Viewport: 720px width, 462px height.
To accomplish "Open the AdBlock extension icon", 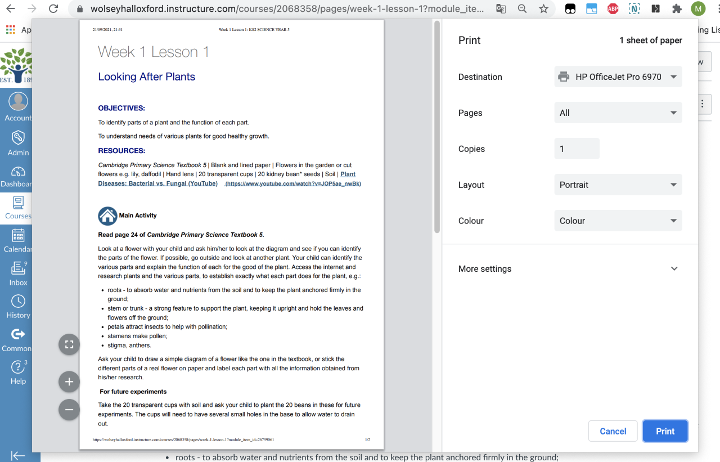I will click(613, 8).
